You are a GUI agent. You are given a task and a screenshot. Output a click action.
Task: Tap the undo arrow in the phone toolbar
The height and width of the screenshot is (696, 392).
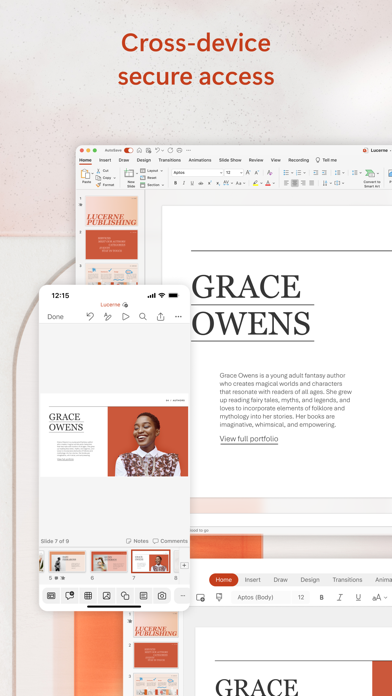90,316
